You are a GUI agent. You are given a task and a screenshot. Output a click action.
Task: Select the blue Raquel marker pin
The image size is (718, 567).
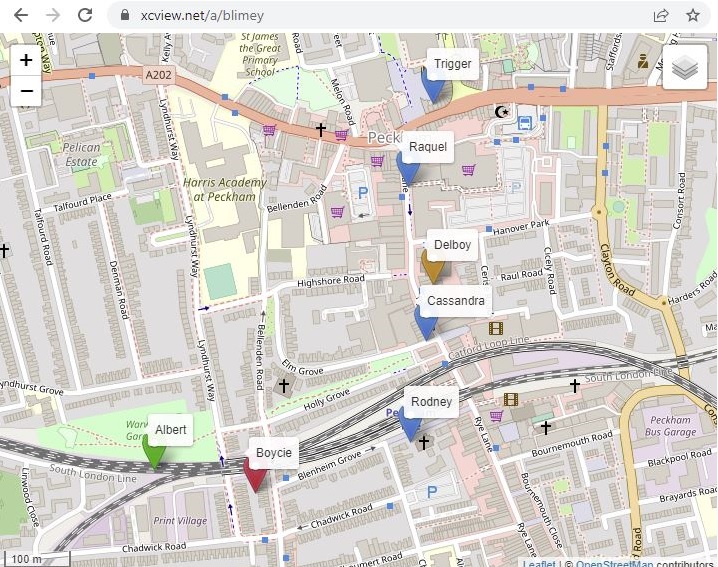point(408,169)
